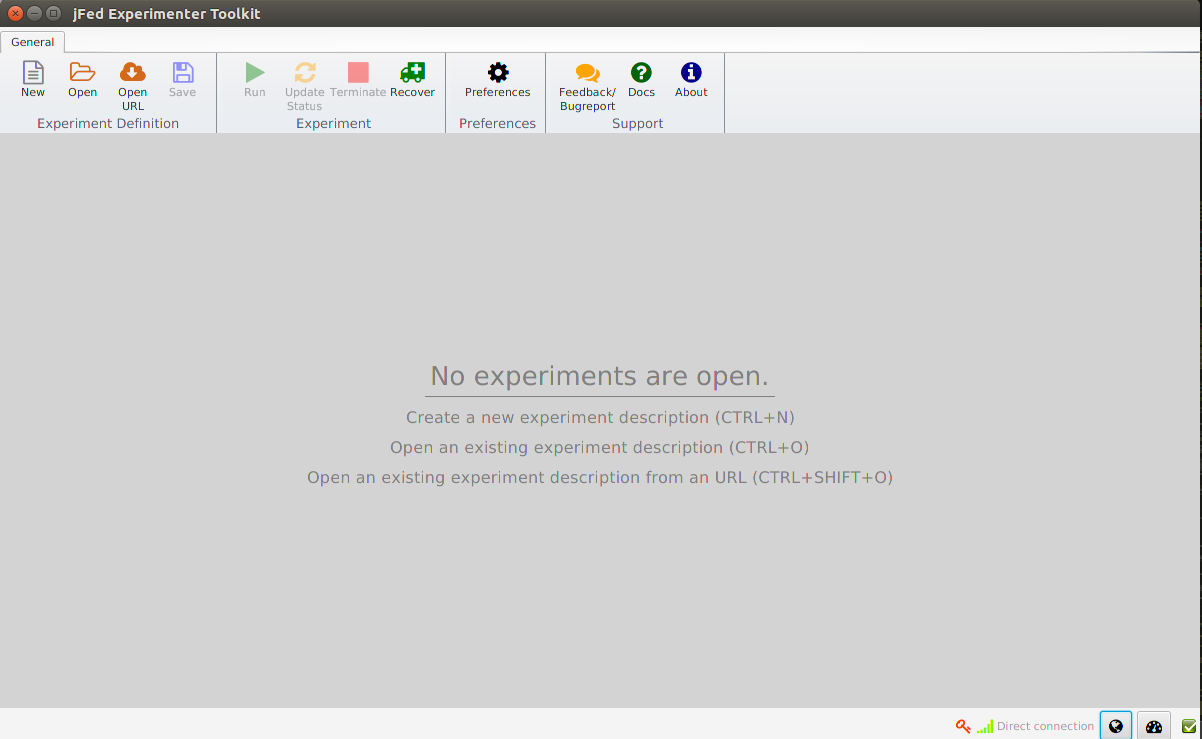This screenshot has width=1202, height=739.
Task: Open the About info icon
Action: [x=691, y=72]
